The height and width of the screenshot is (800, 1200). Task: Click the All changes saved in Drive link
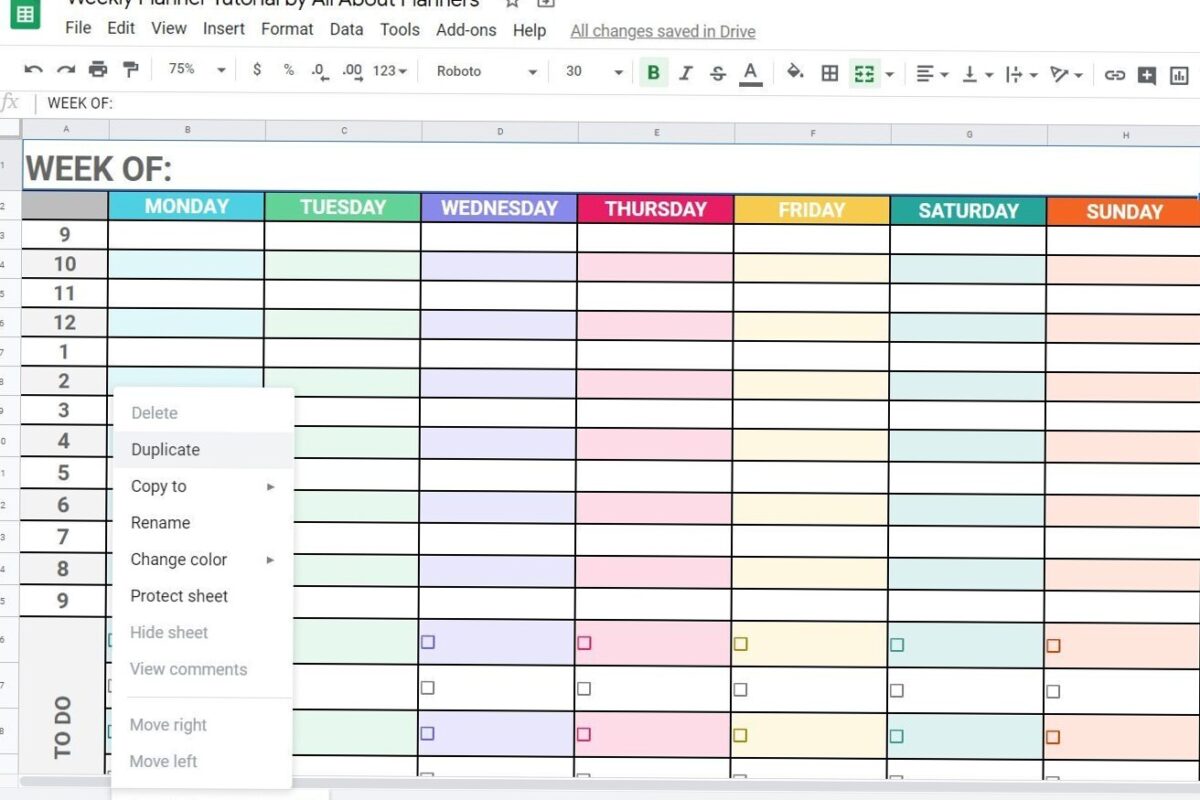click(662, 31)
